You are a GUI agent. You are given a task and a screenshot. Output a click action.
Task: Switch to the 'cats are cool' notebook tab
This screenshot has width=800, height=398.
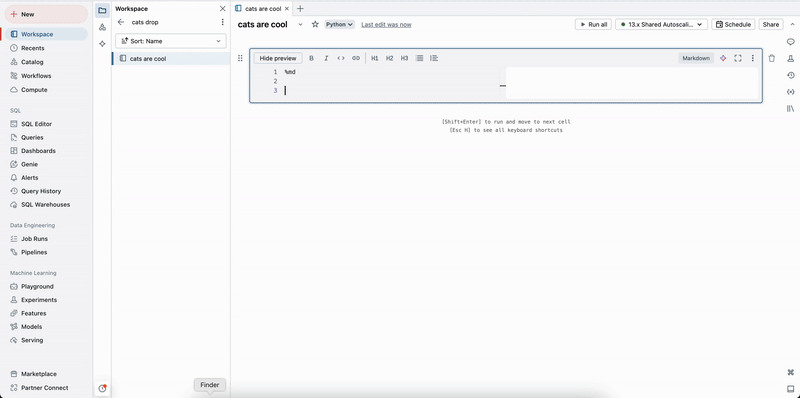point(263,9)
